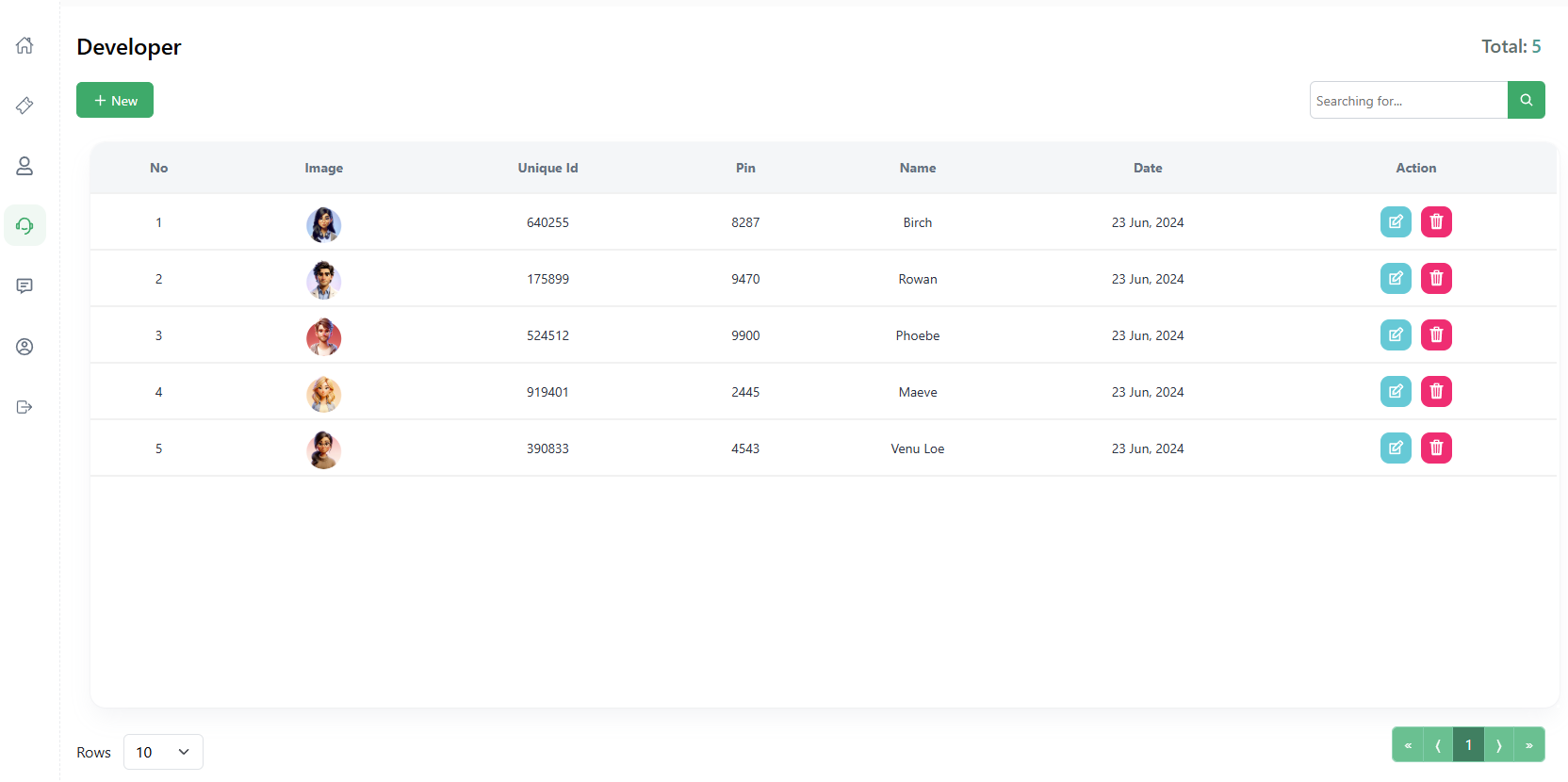This screenshot has width=1568, height=782.
Task: Open the home icon in sidebar
Action: pos(24,45)
